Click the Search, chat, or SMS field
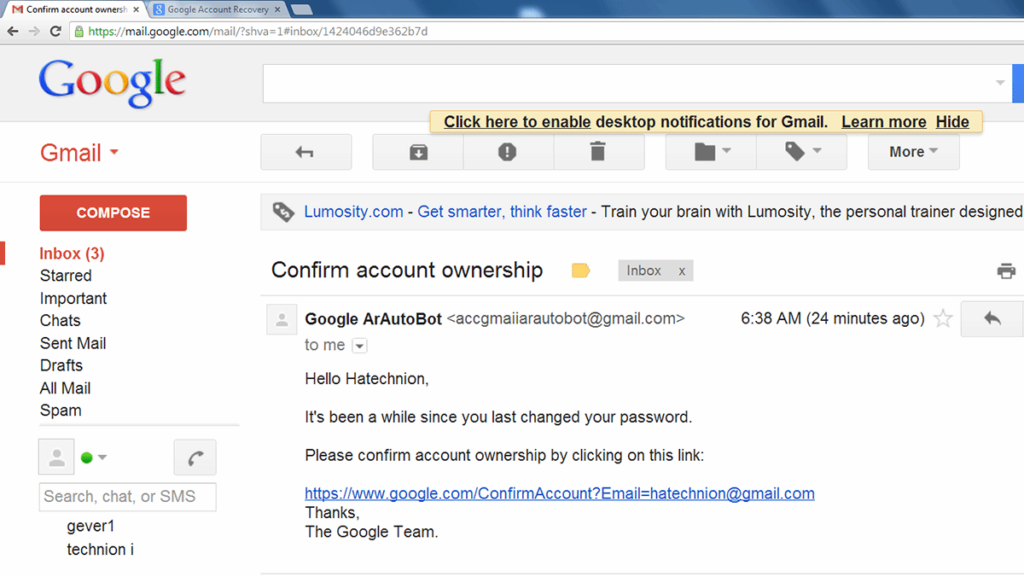The image size is (1024, 577). [x=127, y=496]
